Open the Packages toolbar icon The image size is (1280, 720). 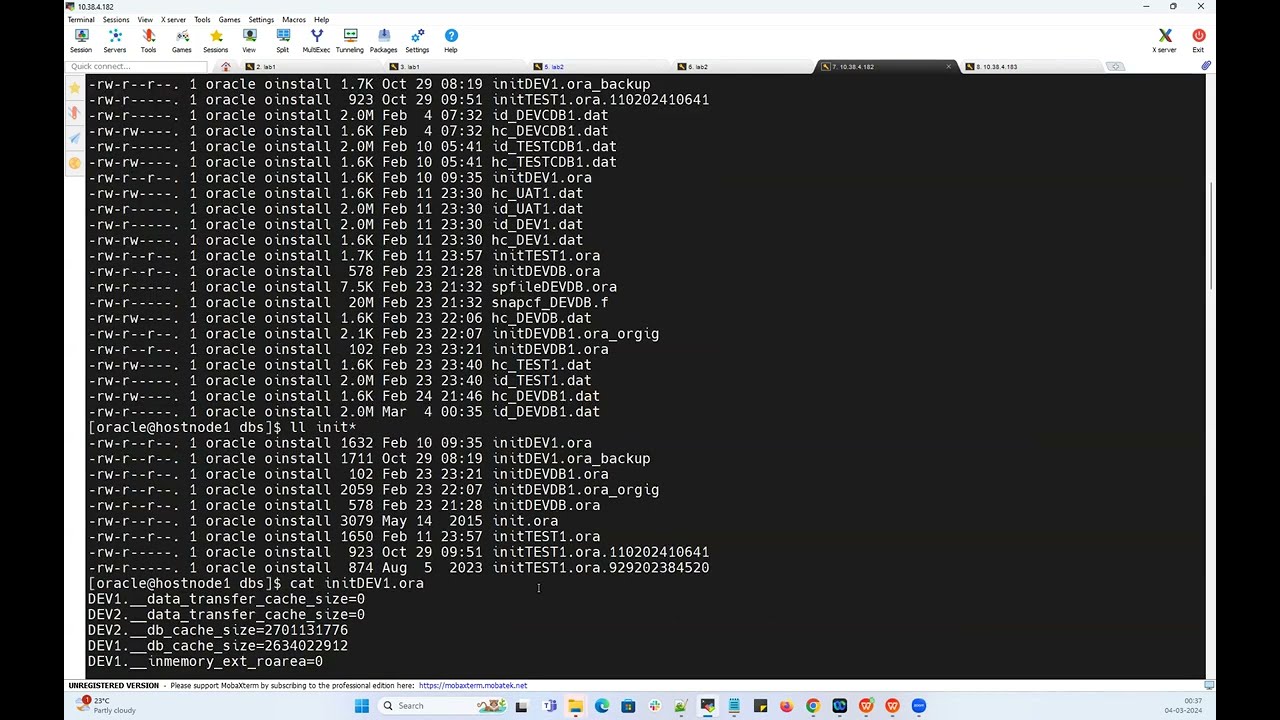click(384, 40)
